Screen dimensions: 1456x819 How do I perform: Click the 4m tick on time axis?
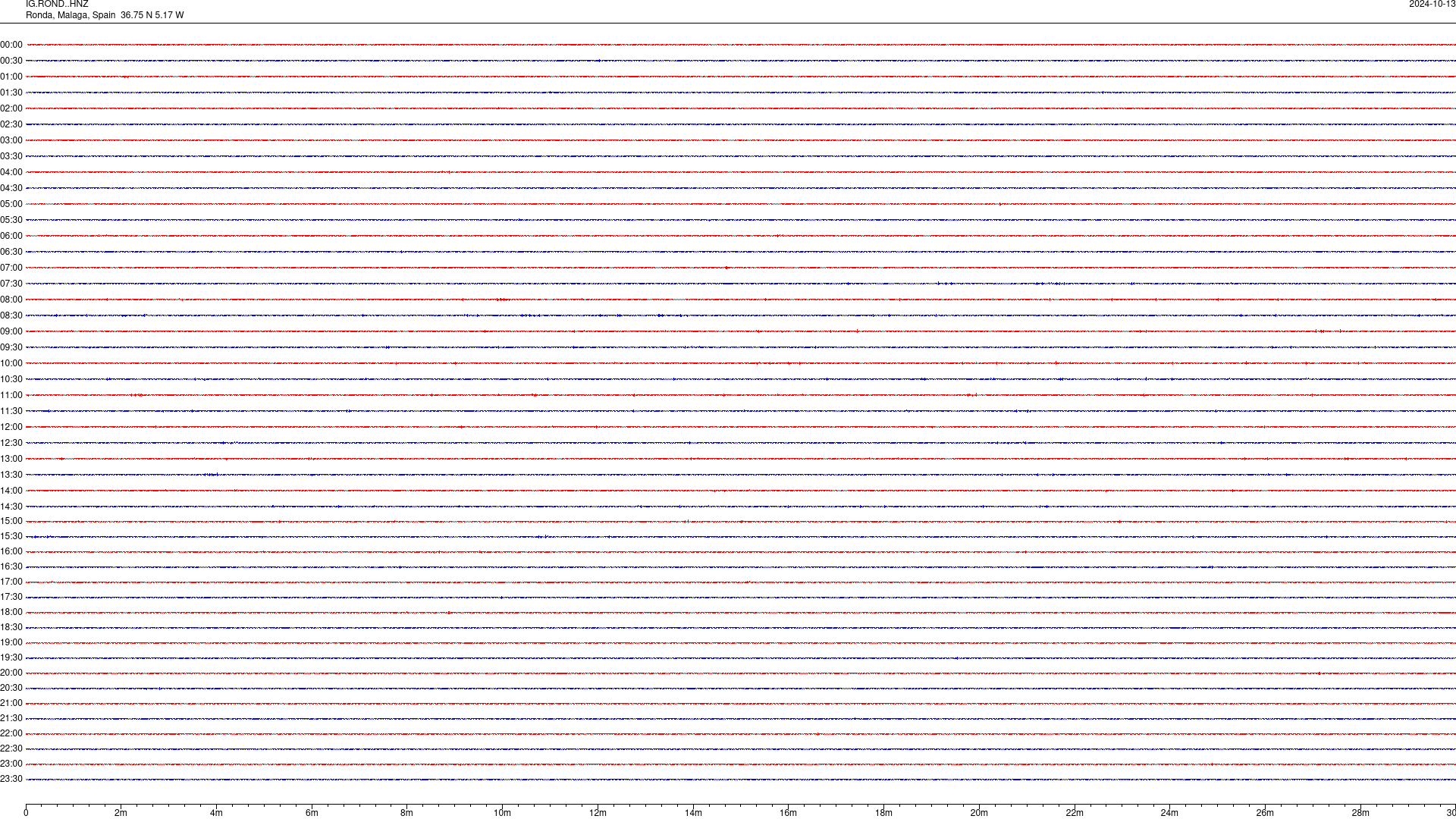point(216,813)
